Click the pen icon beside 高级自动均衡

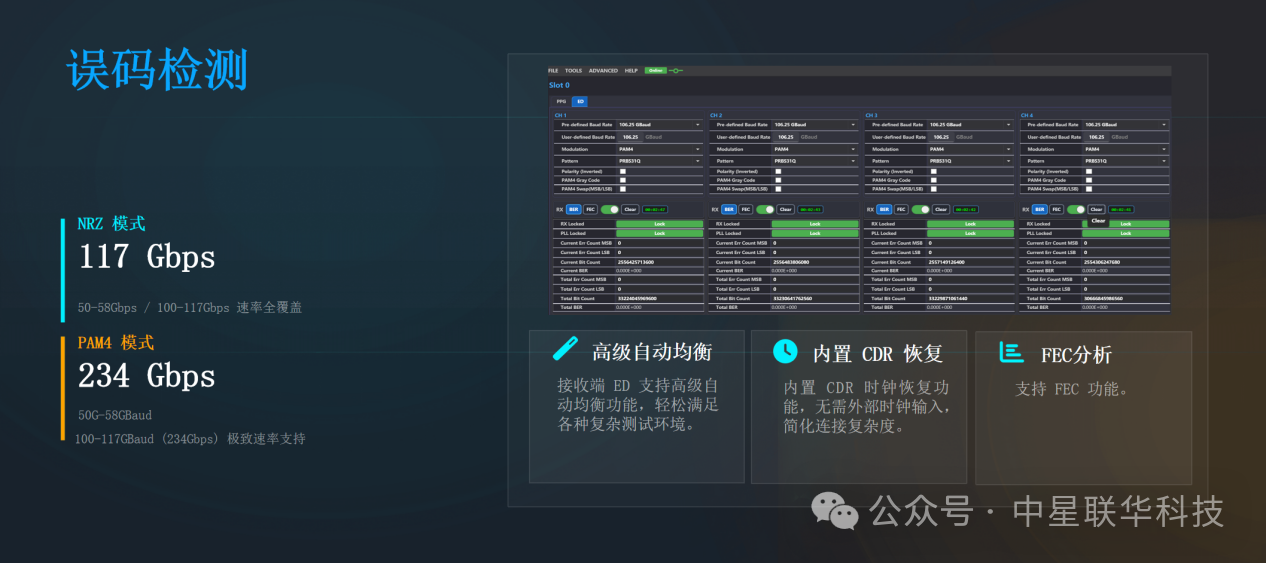(566, 350)
